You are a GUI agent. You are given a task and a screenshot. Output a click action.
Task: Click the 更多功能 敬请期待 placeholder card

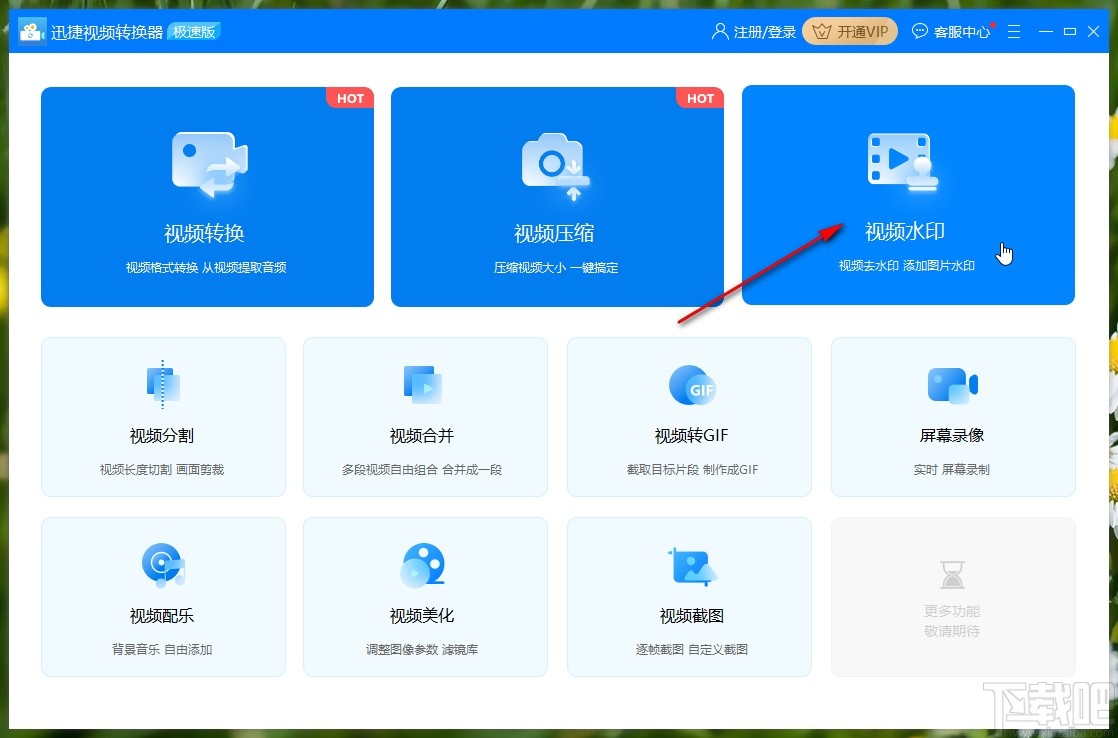952,596
